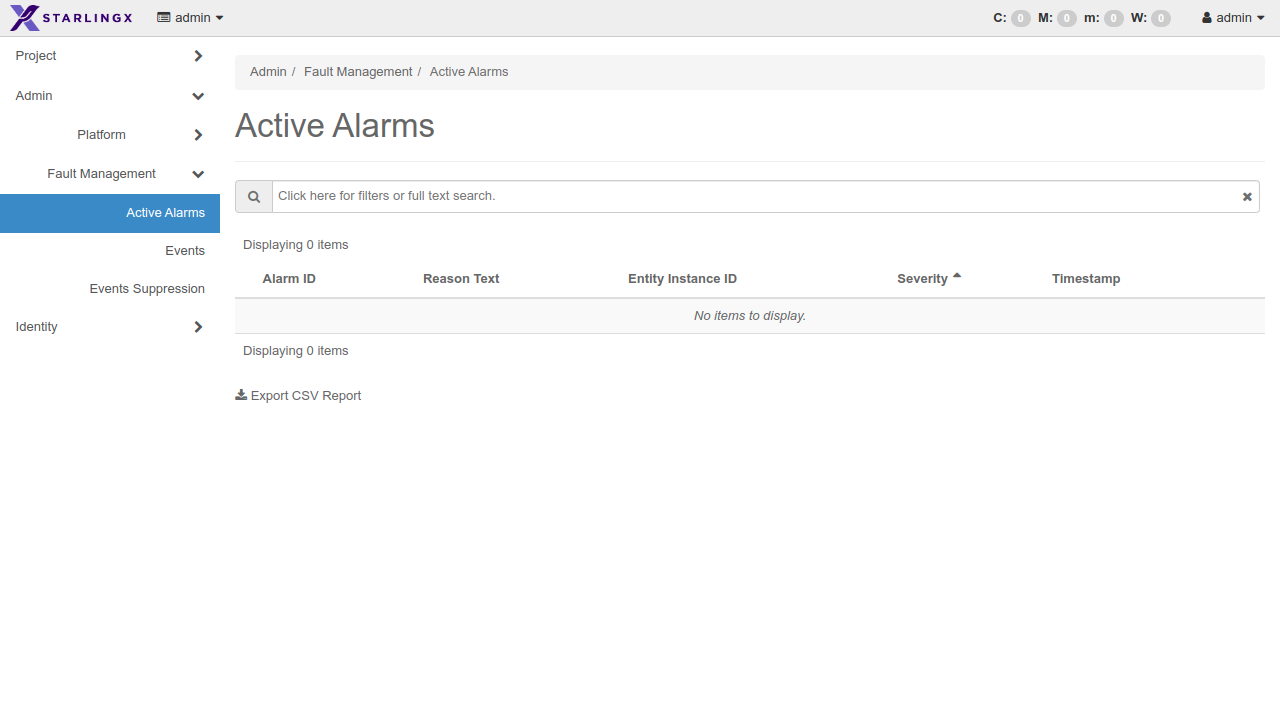Click the critical alarm counter labeled C
Screen dimensions: 1280x720
coord(1019,18)
